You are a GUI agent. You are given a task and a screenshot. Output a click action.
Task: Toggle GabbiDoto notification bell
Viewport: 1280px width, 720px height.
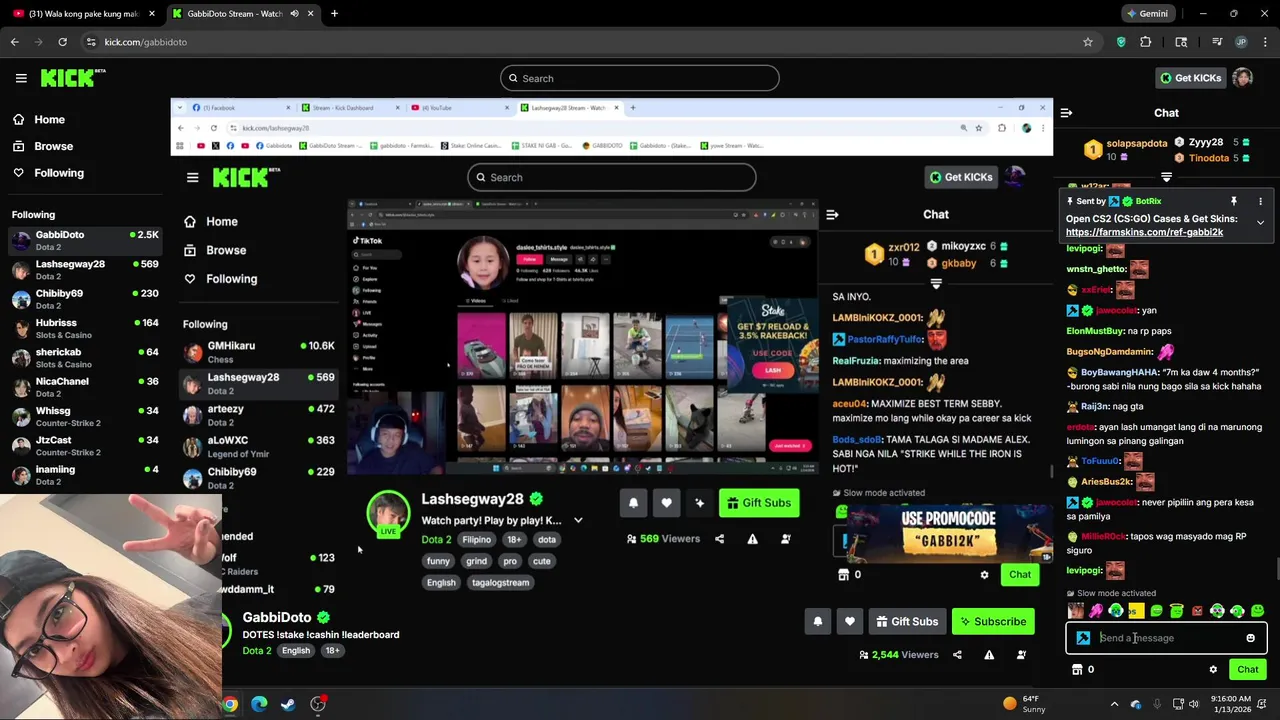tap(817, 622)
